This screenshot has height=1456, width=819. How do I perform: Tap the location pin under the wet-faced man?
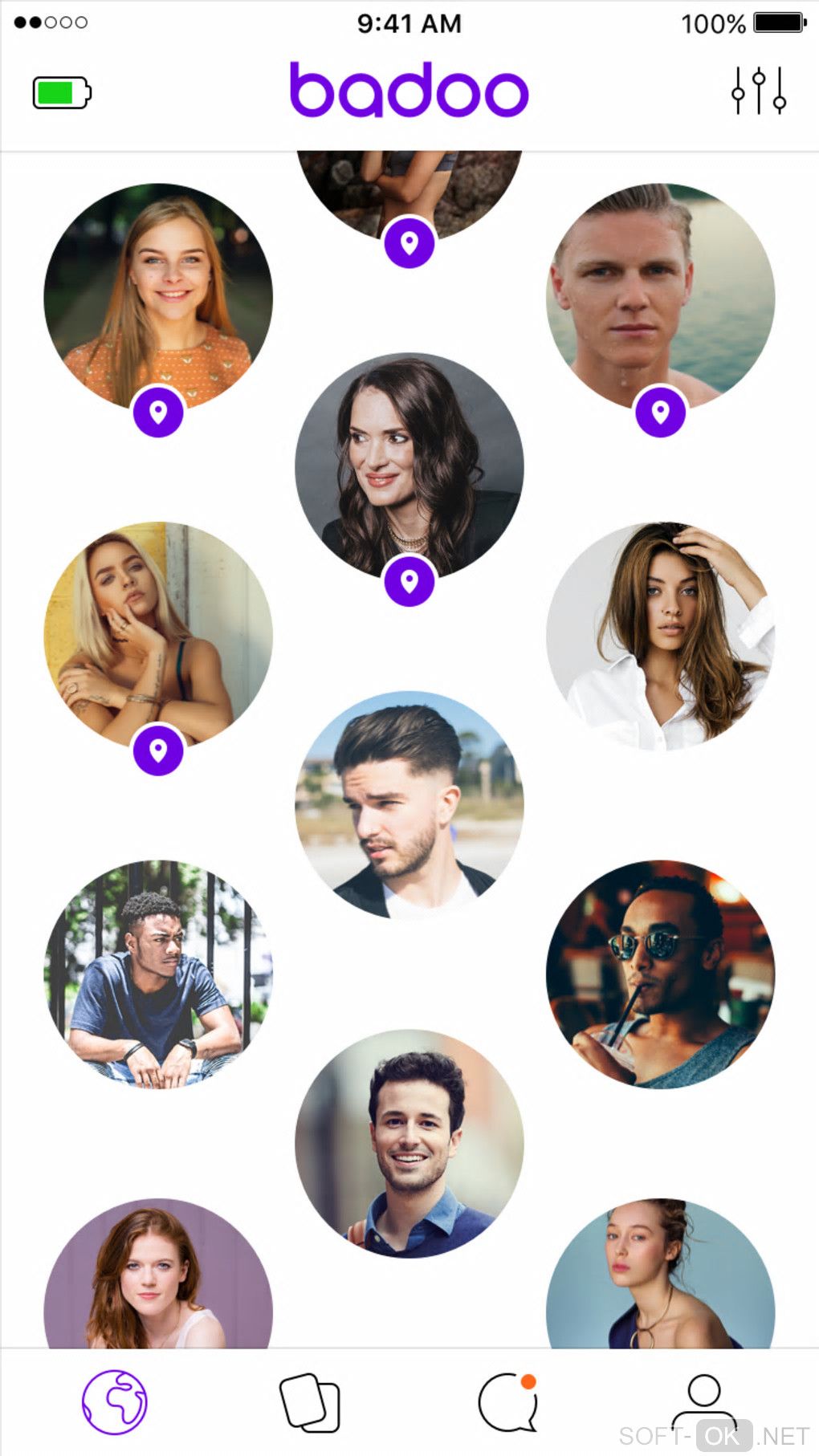[661, 413]
